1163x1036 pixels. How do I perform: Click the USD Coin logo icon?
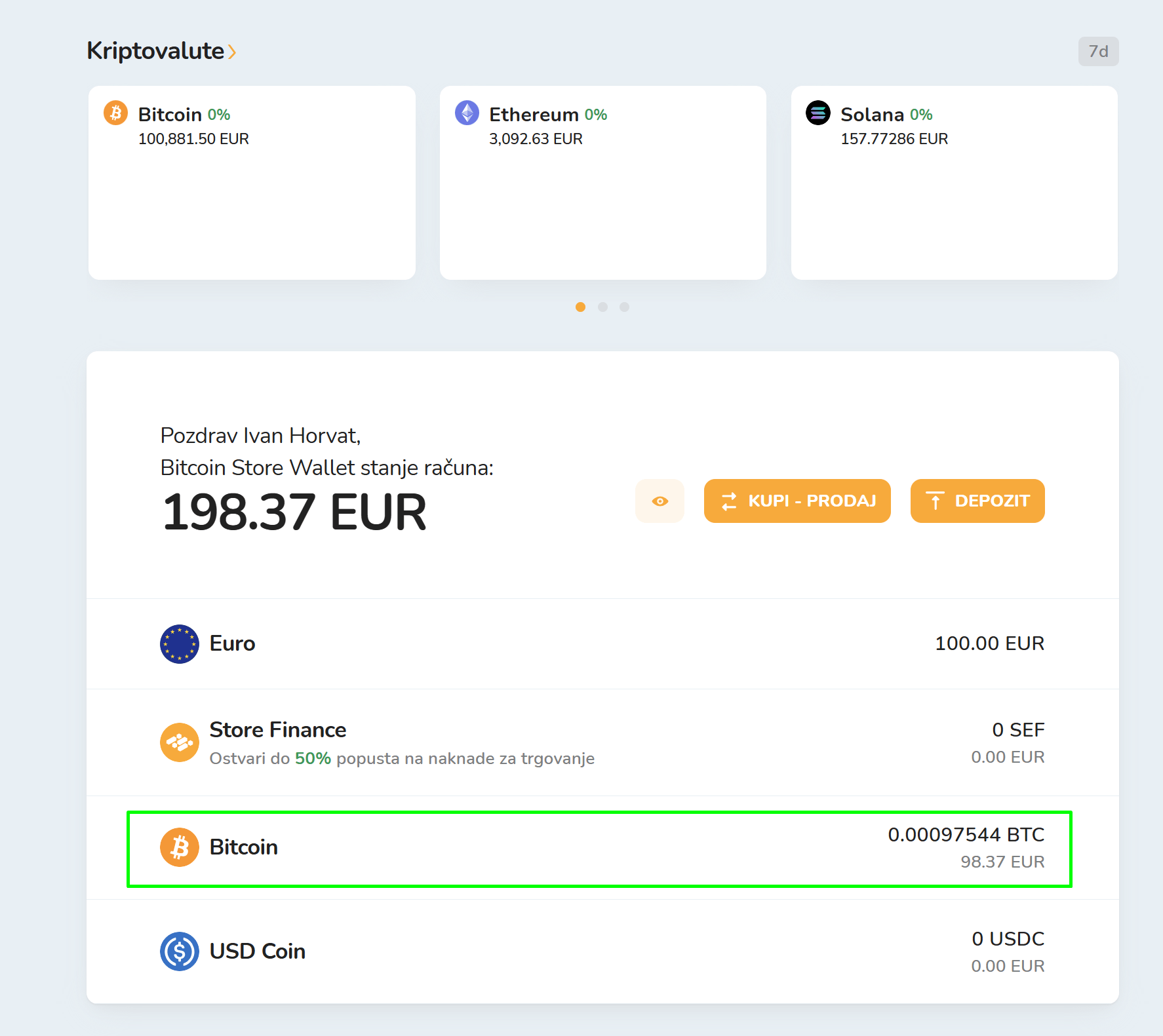pos(179,951)
